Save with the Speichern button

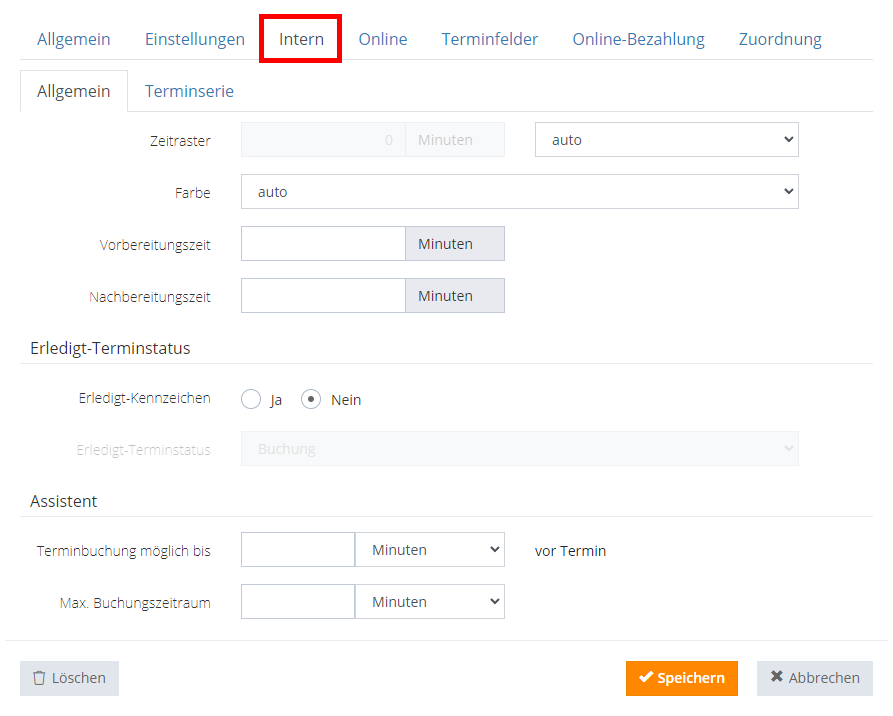(682, 678)
